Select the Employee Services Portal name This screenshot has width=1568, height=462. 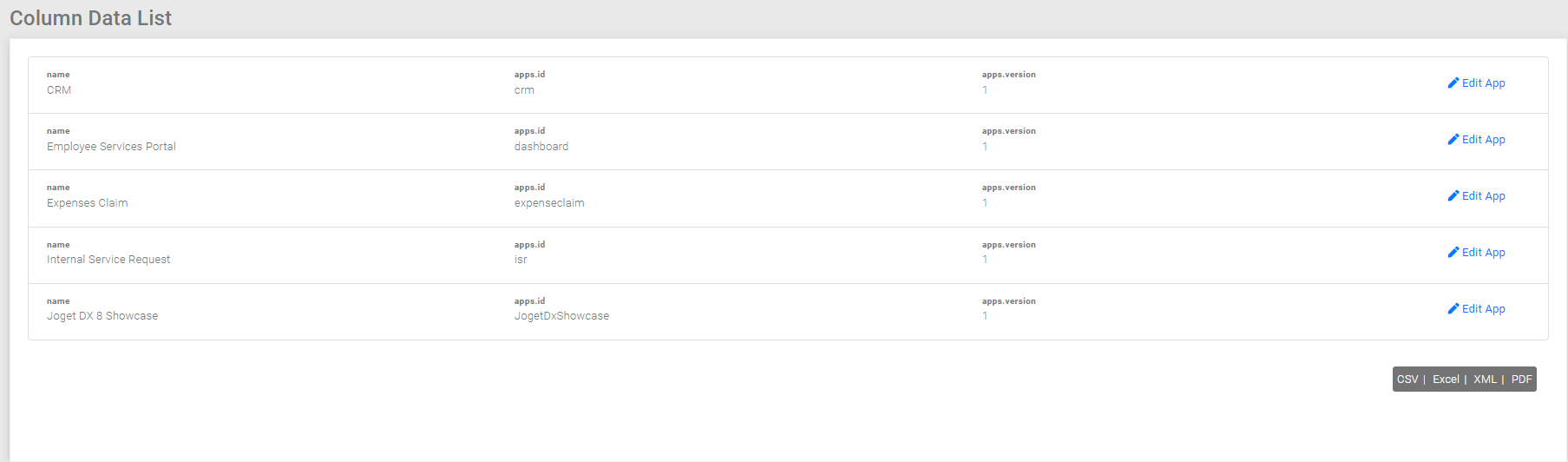111,147
